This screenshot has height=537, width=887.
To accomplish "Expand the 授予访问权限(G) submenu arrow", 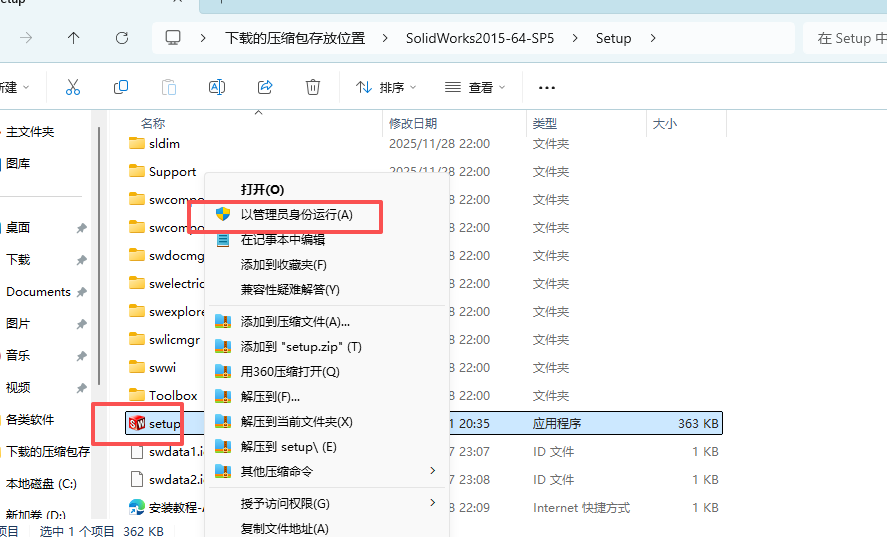I will [433, 502].
